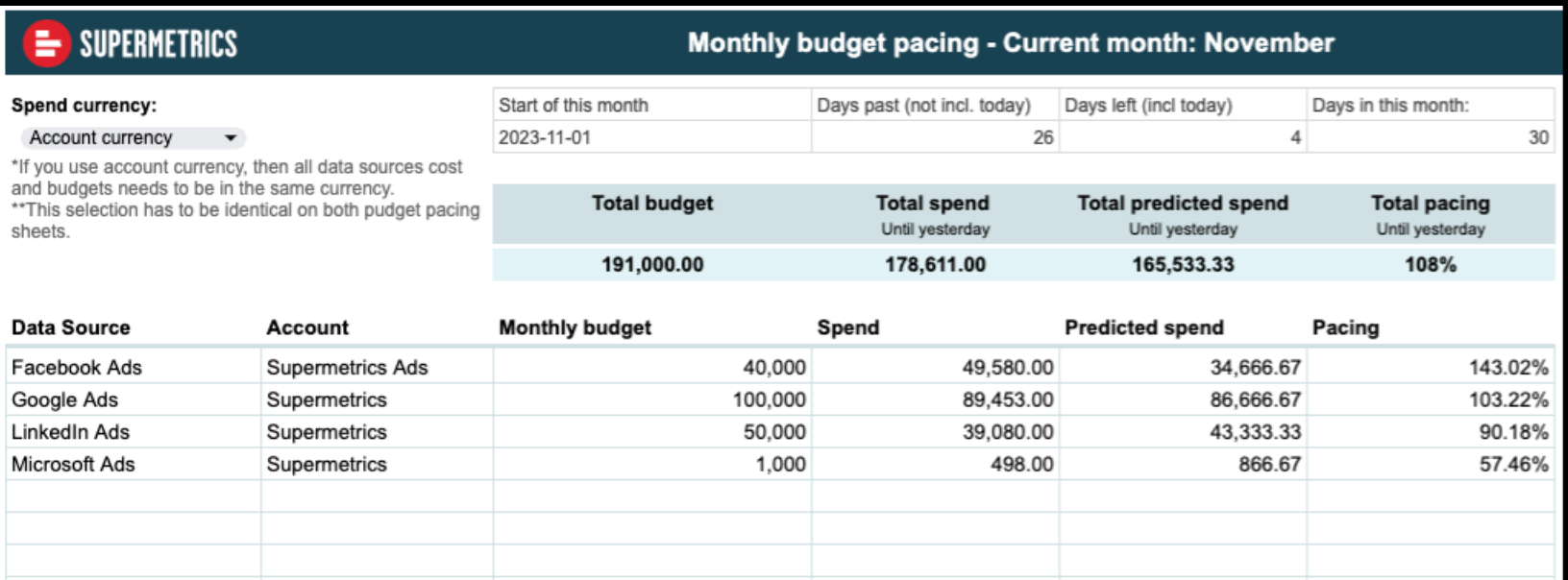This screenshot has width=1568, height=580.
Task: Select the Days in this month value
Action: (1430, 137)
